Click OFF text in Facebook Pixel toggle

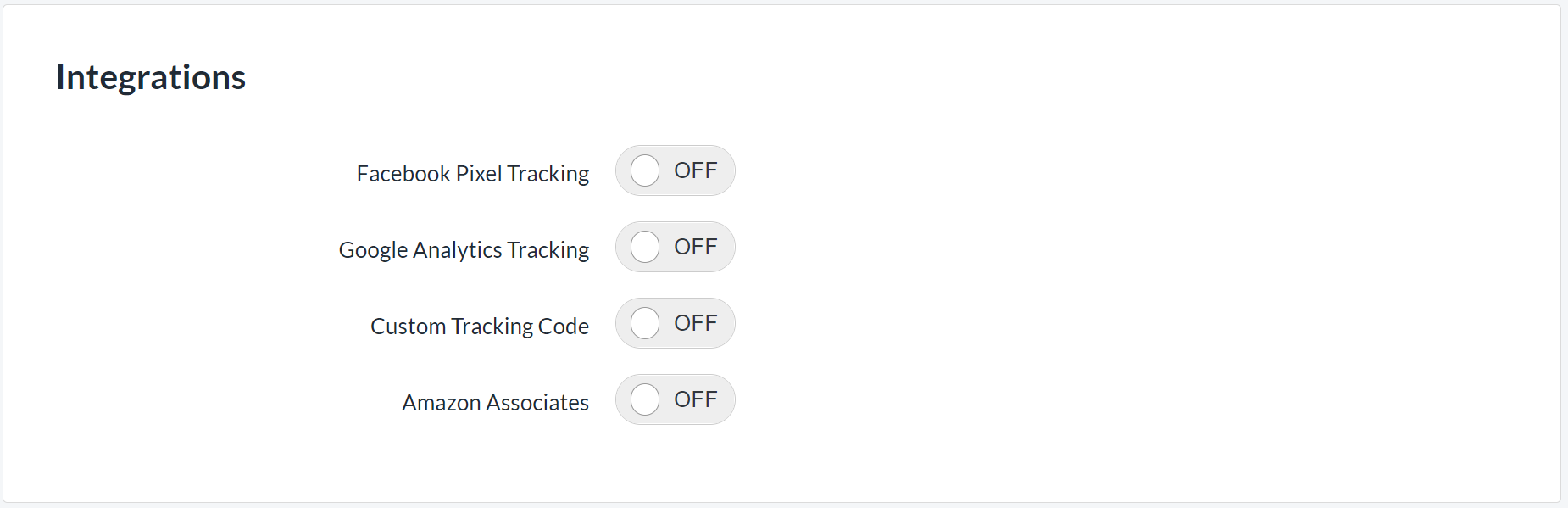[x=695, y=170]
